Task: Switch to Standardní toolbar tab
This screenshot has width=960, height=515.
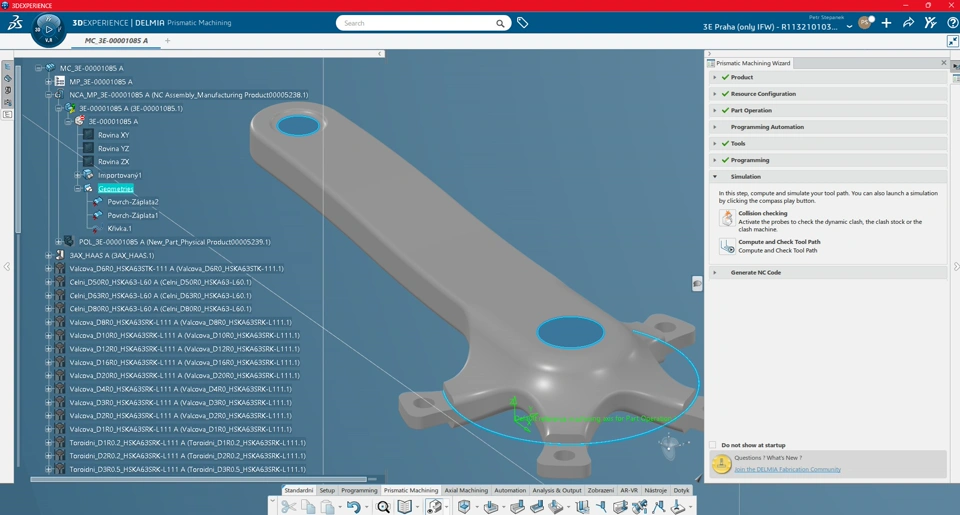Action: [x=299, y=491]
